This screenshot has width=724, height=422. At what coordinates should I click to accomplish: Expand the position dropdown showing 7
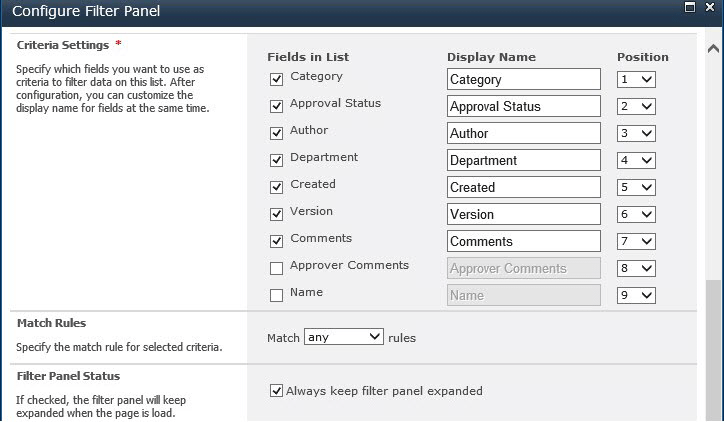click(636, 241)
